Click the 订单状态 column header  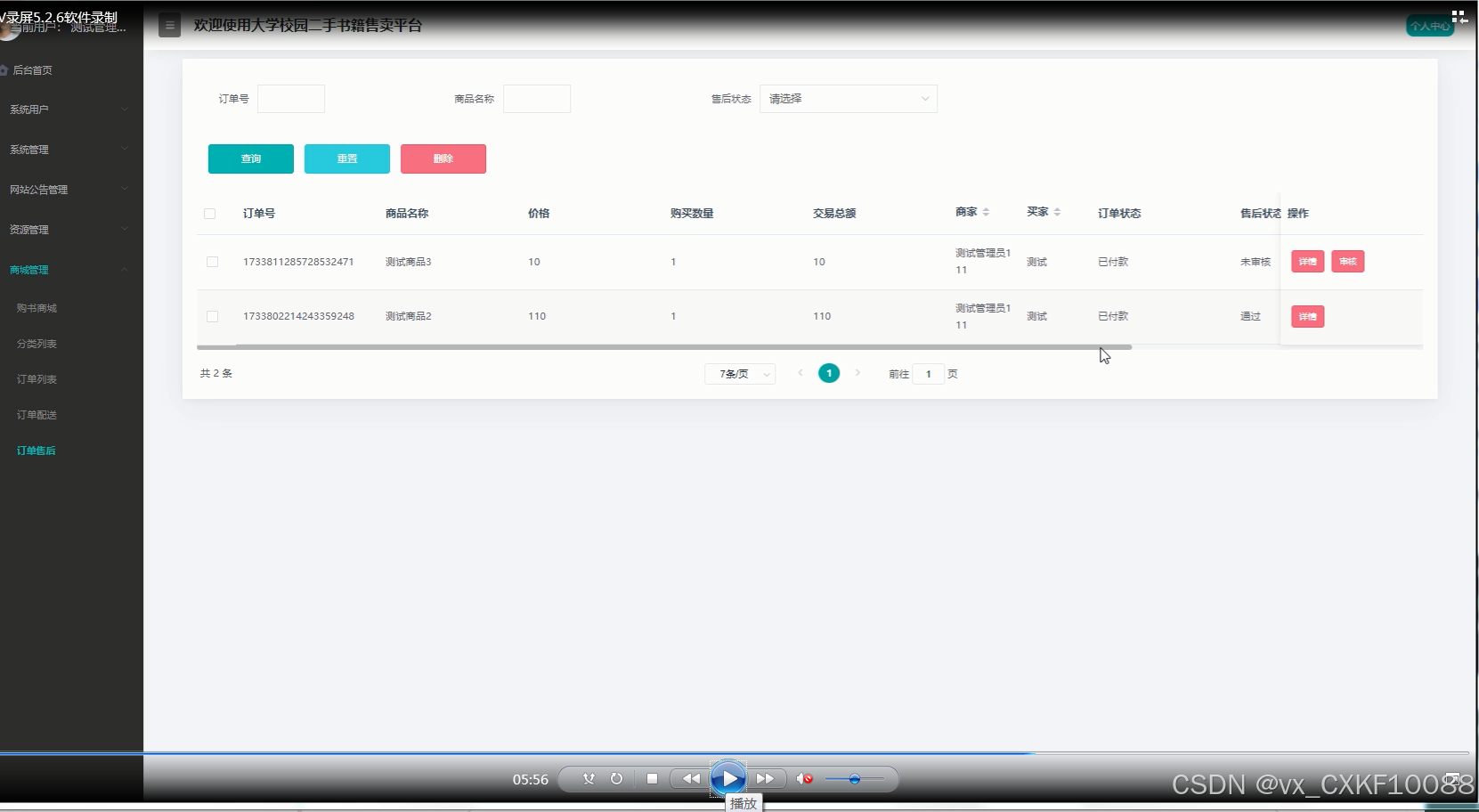[1119, 214]
